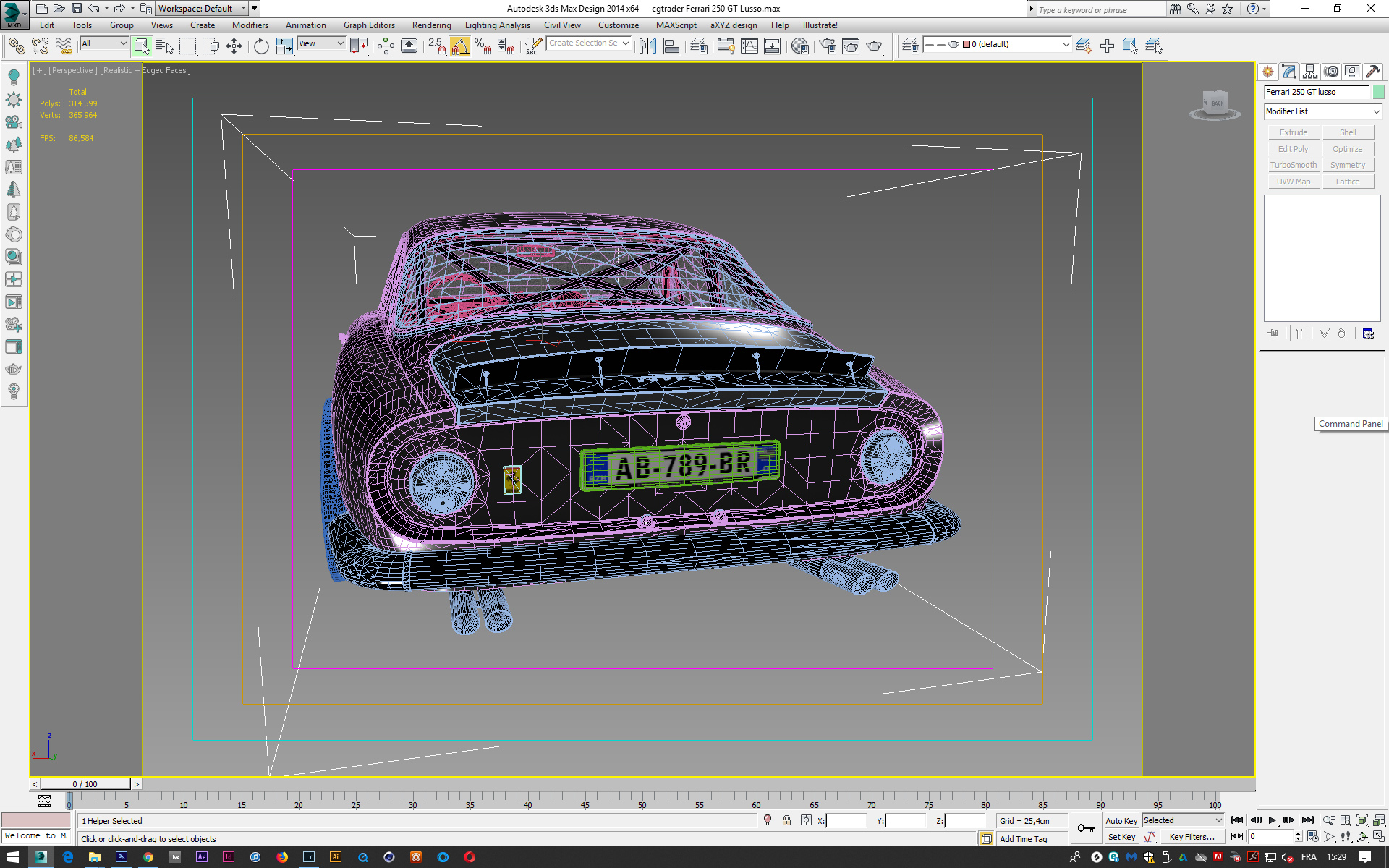Open the Selected key filter dropdown
The height and width of the screenshot is (868, 1389).
pos(1182,820)
